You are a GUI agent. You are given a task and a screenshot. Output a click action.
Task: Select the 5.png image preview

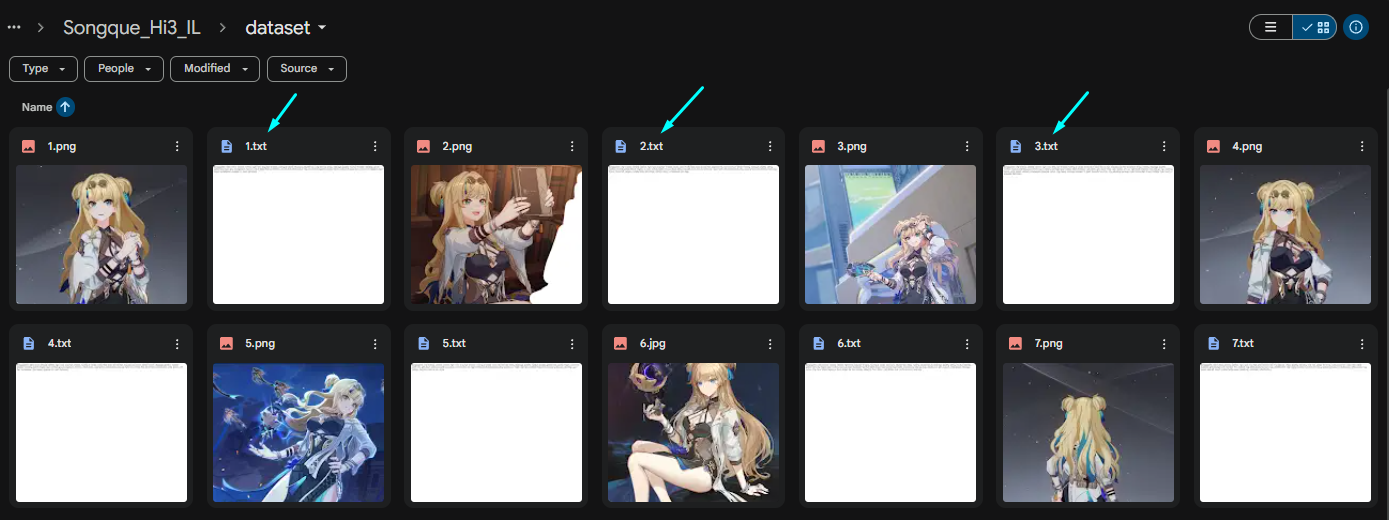click(299, 432)
